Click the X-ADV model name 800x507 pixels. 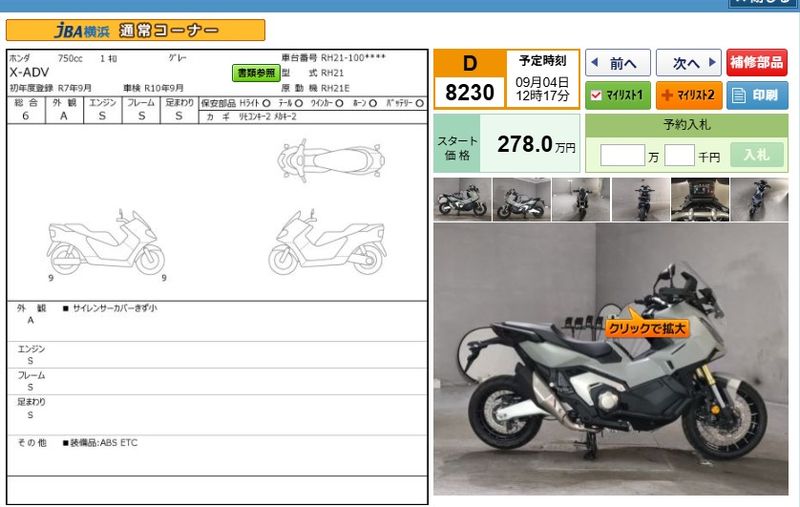pos(29,72)
